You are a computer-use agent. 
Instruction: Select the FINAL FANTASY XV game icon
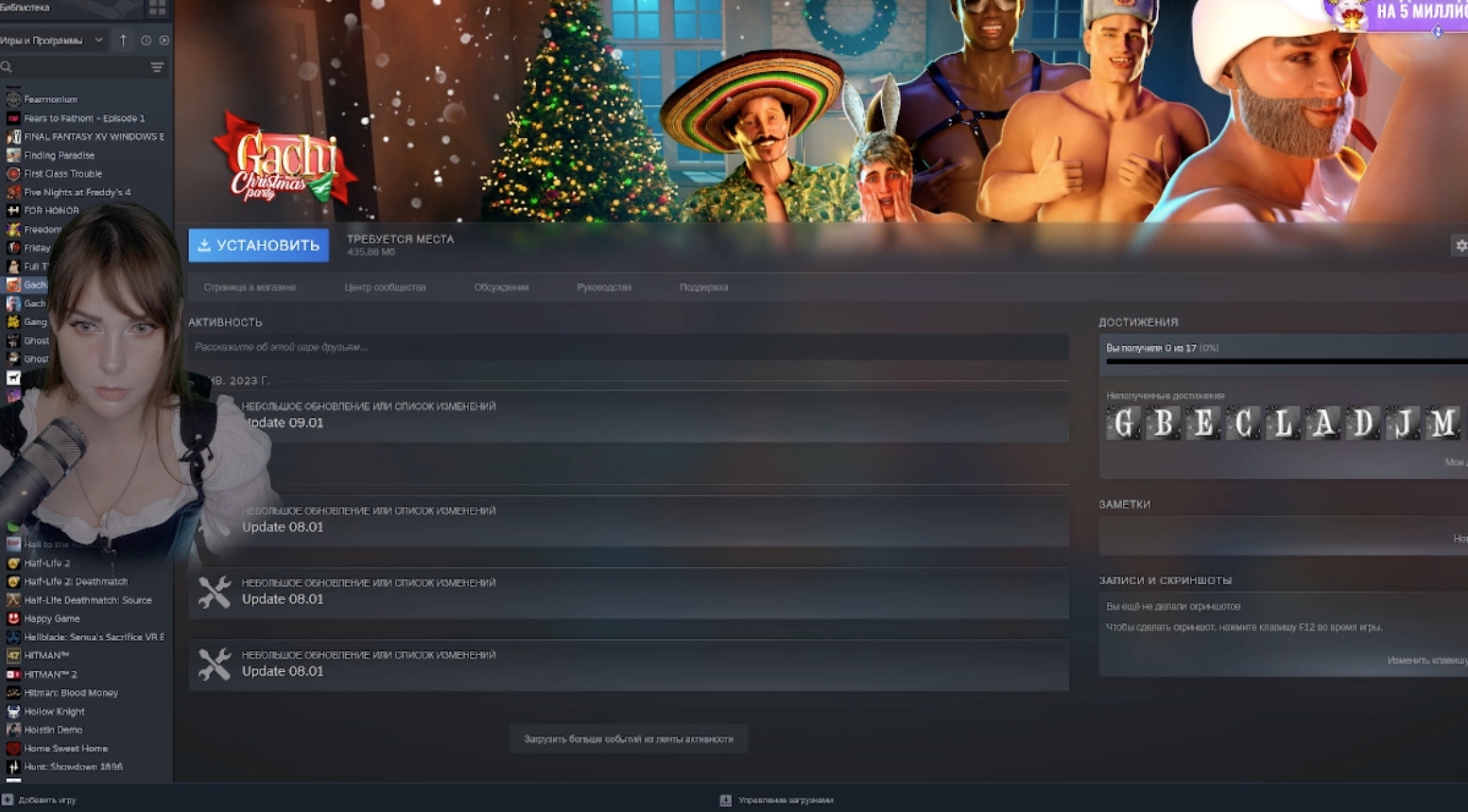13,137
